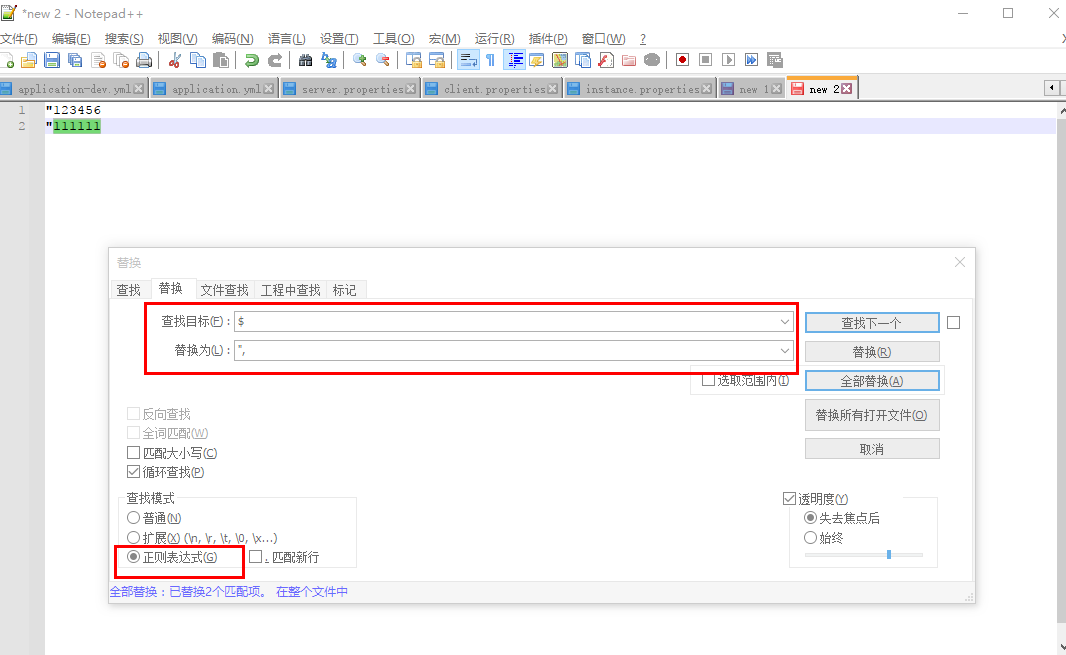1066x655 pixels.
Task: Switch to application-dev.yml document tab
Action: click(73, 89)
